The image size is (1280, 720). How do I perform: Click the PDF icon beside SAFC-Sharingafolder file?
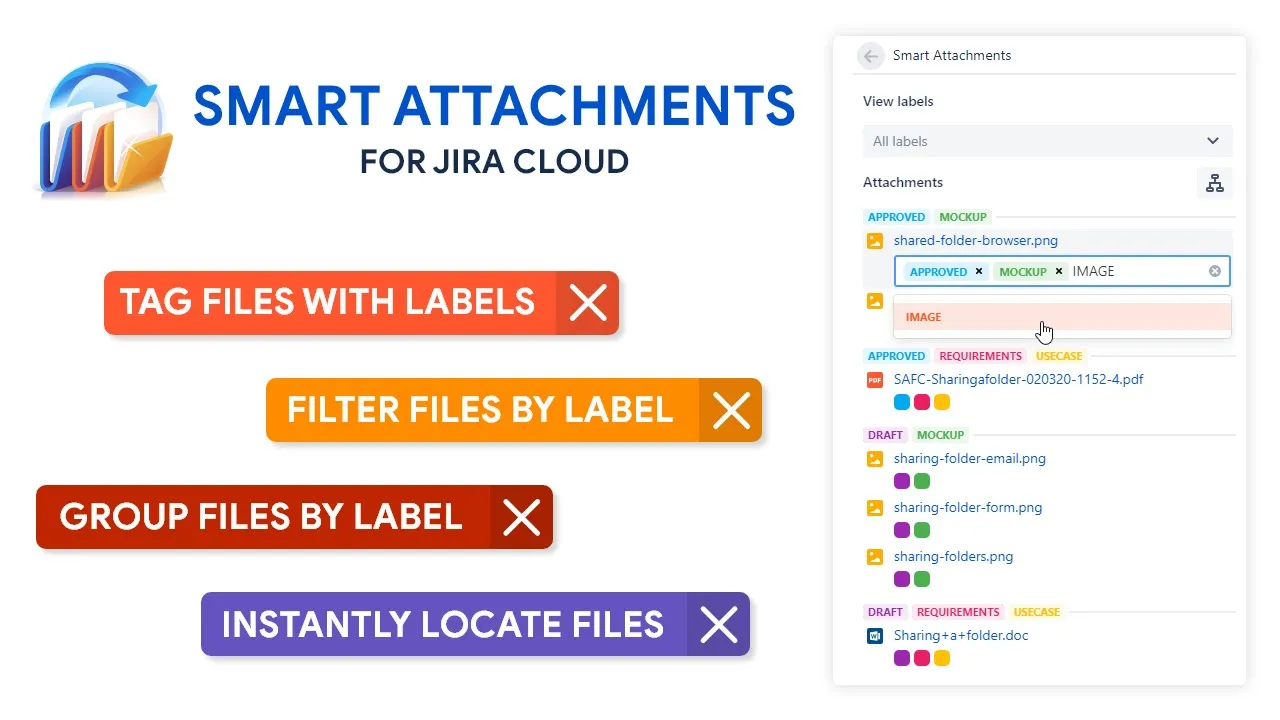[875, 380]
